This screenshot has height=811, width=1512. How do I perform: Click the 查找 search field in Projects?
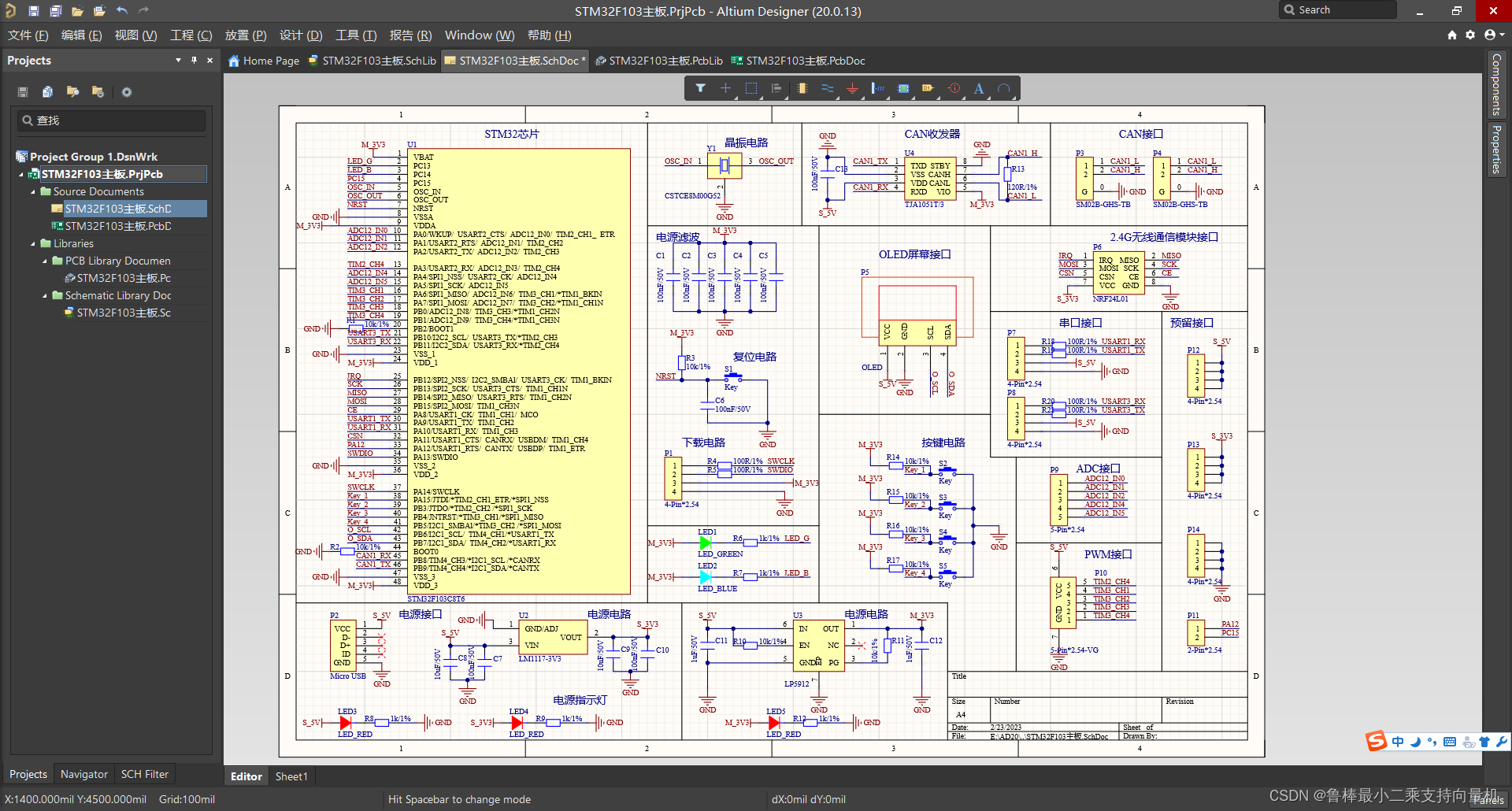point(112,120)
